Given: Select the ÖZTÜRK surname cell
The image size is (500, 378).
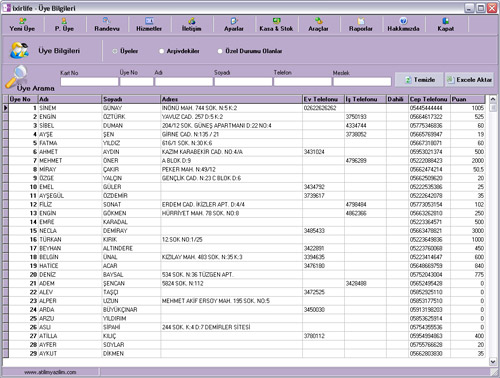Looking at the screenshot, I should [x=131, y=117].
